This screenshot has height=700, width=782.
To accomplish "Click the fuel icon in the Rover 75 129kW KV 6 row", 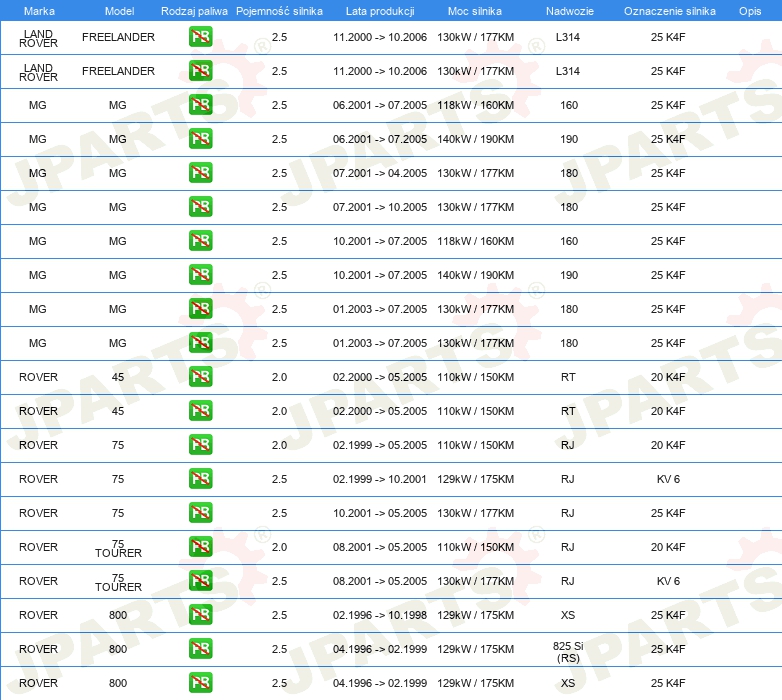I will point(200,478).
